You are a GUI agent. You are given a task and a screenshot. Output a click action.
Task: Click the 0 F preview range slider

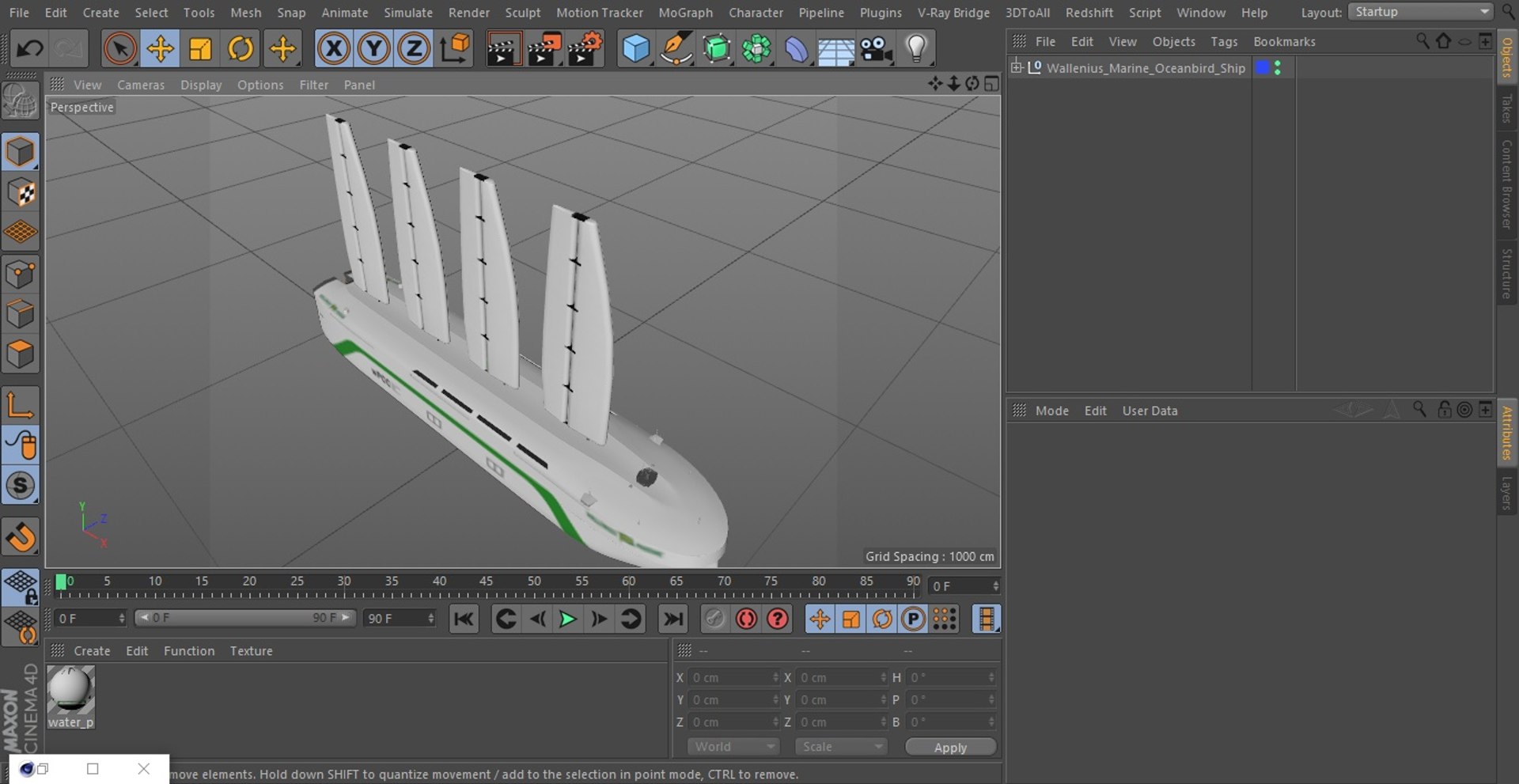[245, 618]
